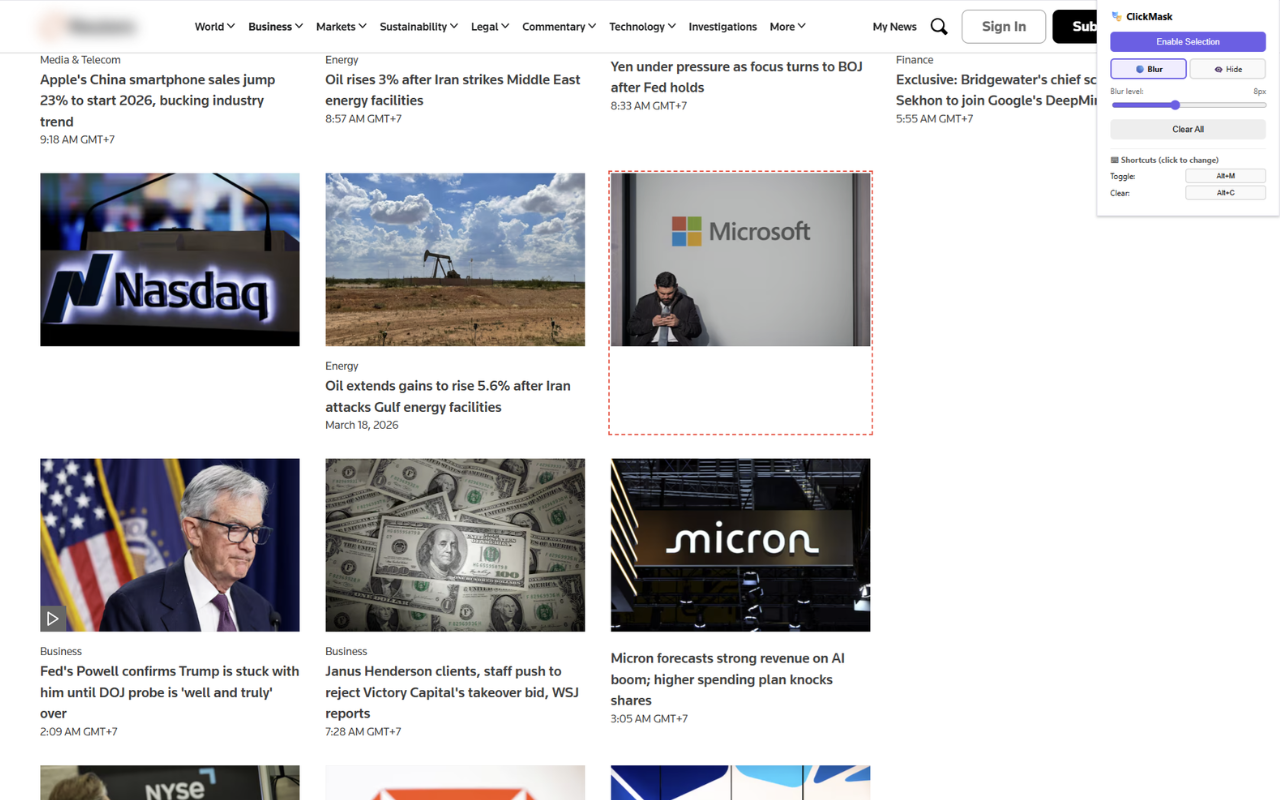Open the Micron sign image

(740, 545)
